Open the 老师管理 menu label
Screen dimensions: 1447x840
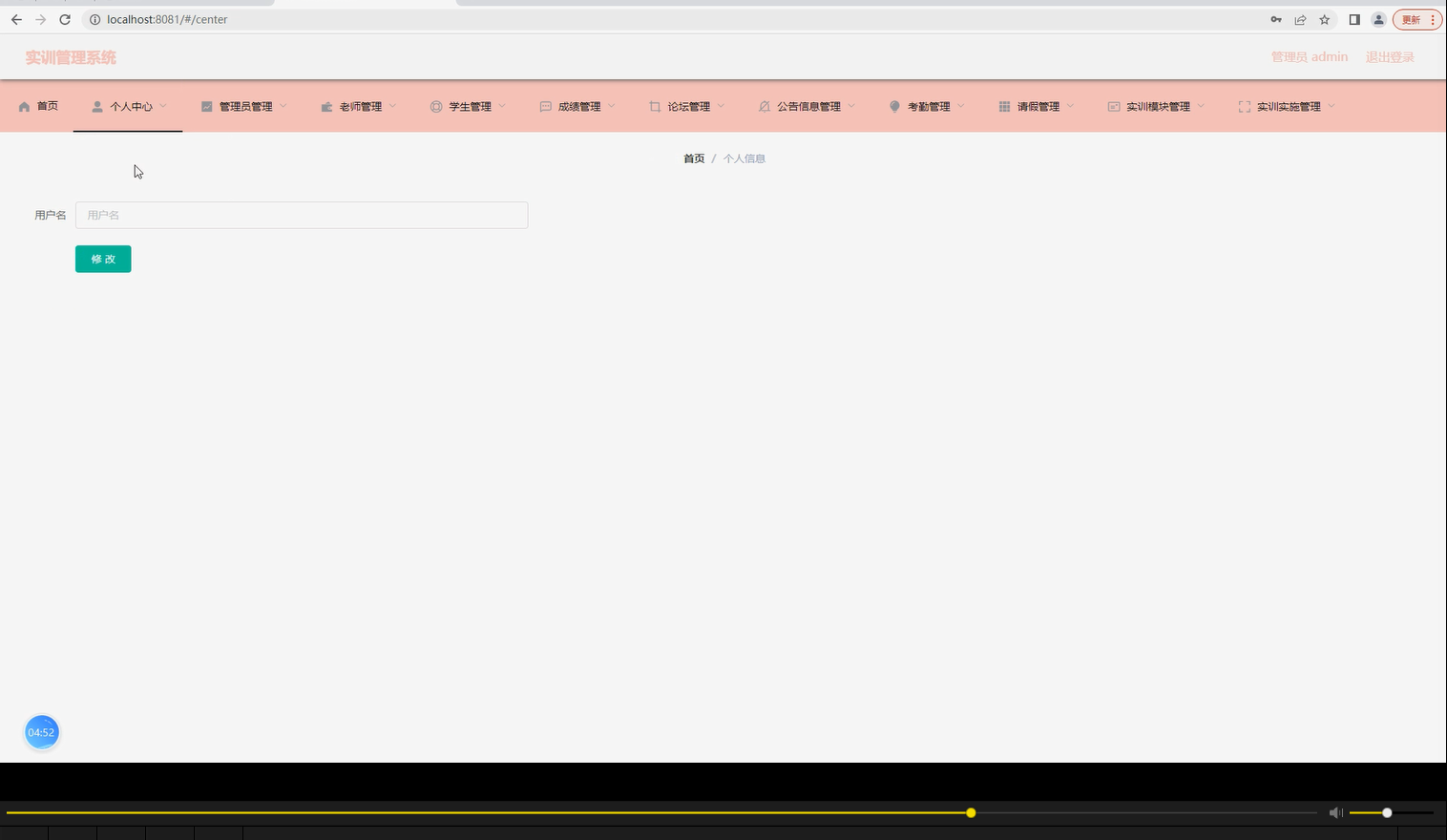pos(361,107)
